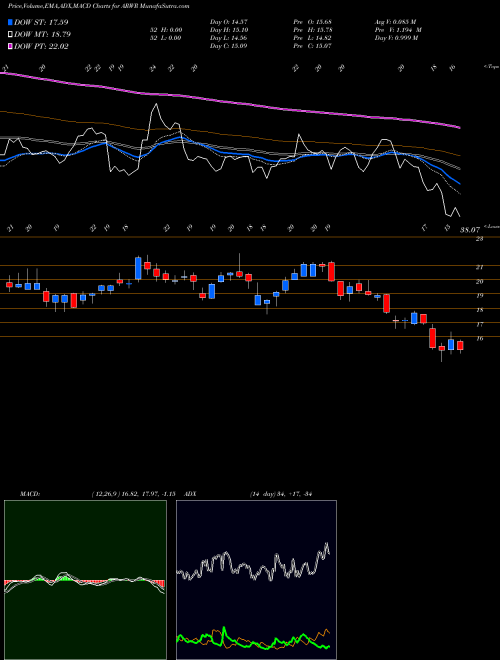This screenshot has height=660, width=500.
Task: Click the price axis label 19
Action: click(479, 296)
